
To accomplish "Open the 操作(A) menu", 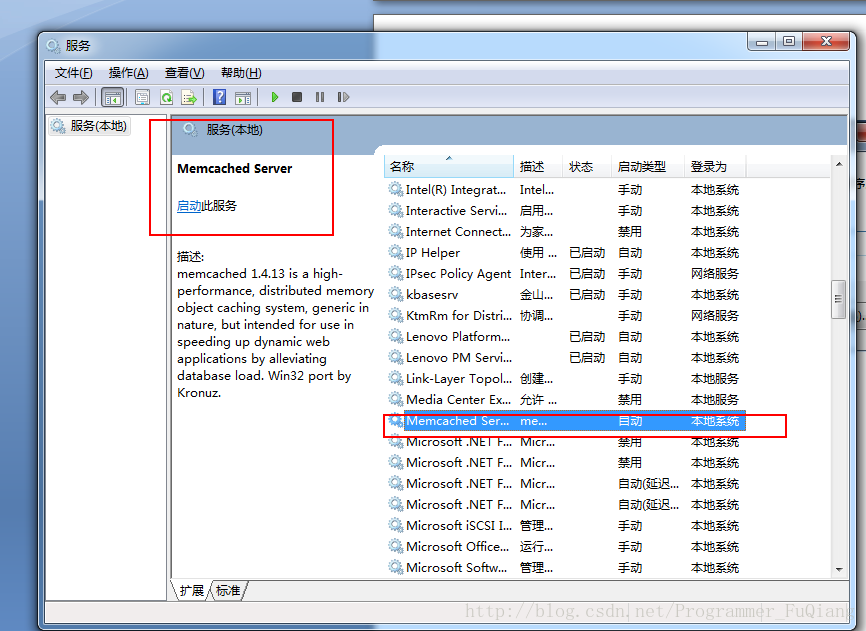I will [x=129, y=73].
